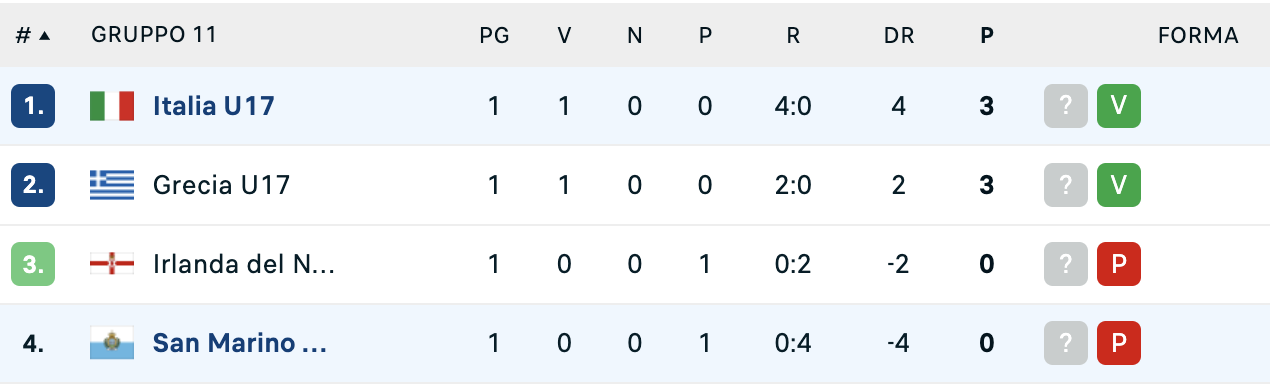
Task: Open Italia U17's green V form badge
Action: point(1119,106)
